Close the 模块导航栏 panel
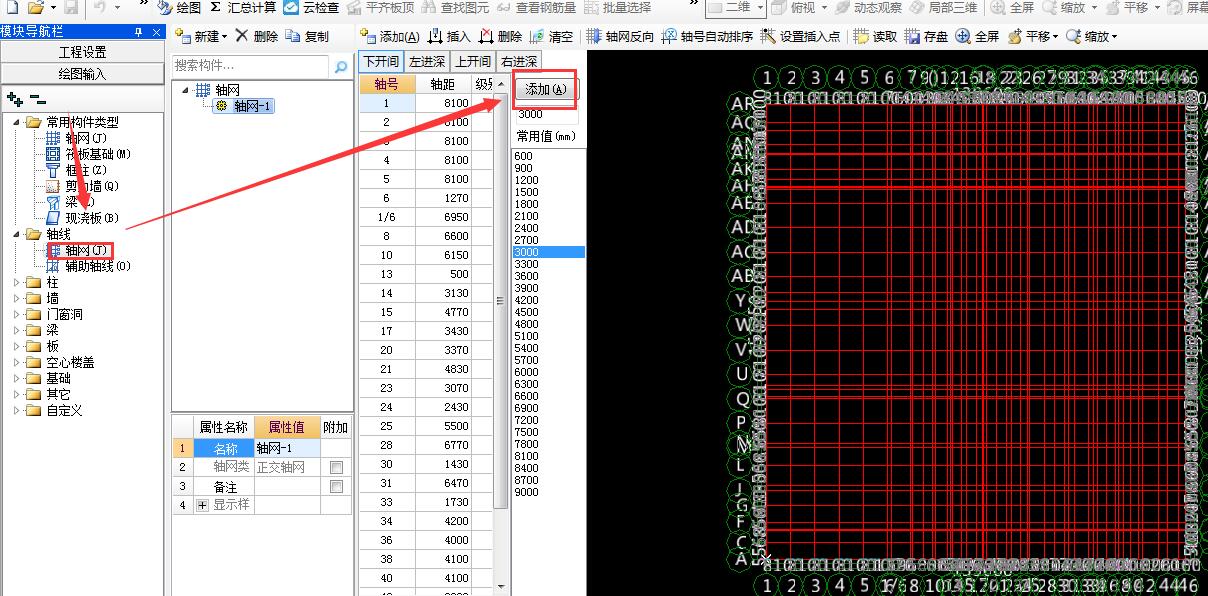This screenshot has width=1208, height=596. tap(154, 33)
